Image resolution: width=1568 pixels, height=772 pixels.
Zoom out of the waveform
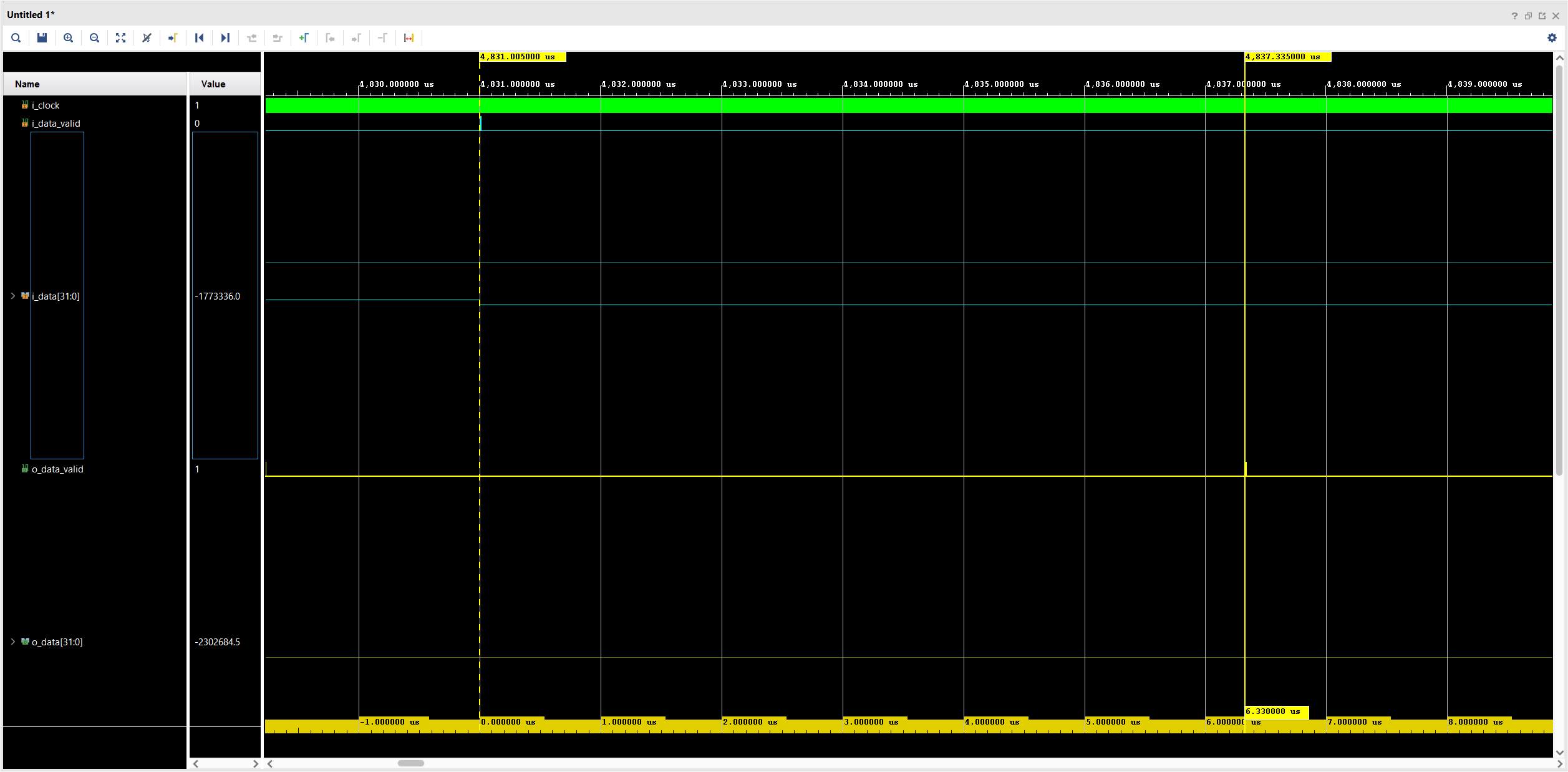(x=94, y=38)
